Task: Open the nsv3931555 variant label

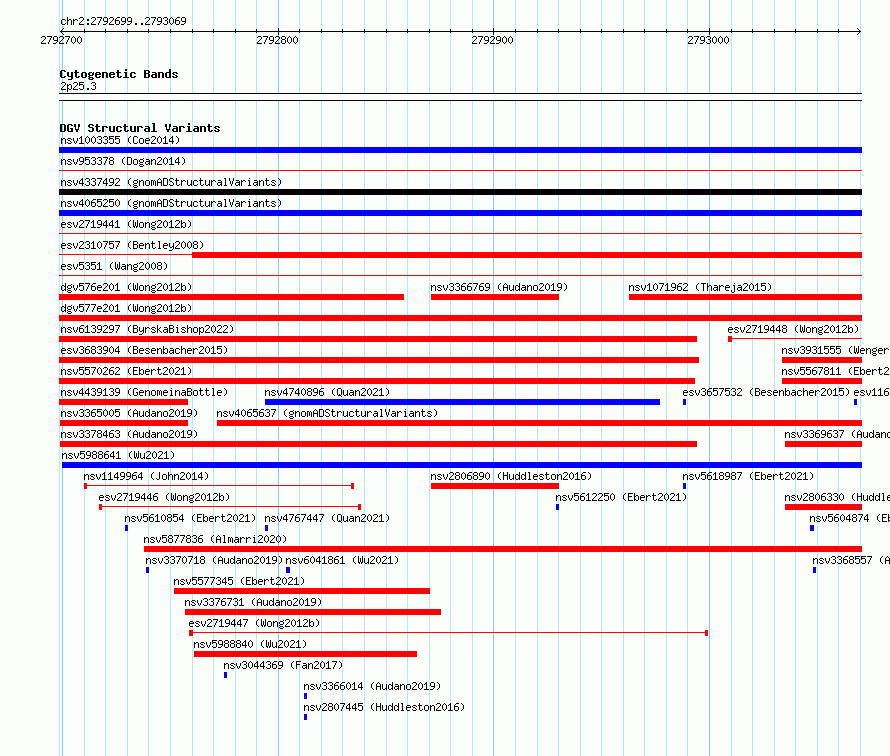Action: pyautogui.click(x=835, y=350)
